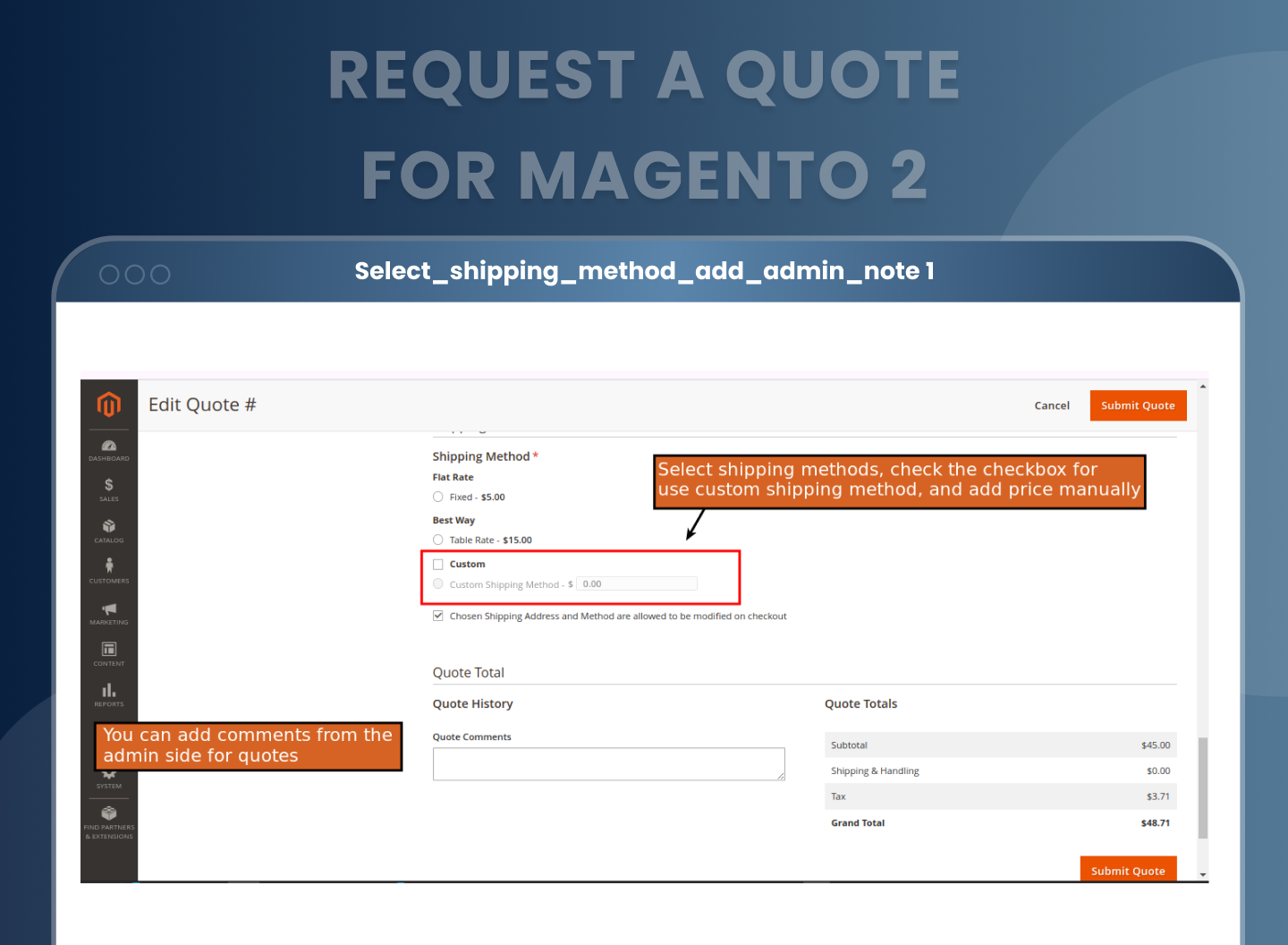
Task: Open the System sidebar section
Action: coord(108,775)
